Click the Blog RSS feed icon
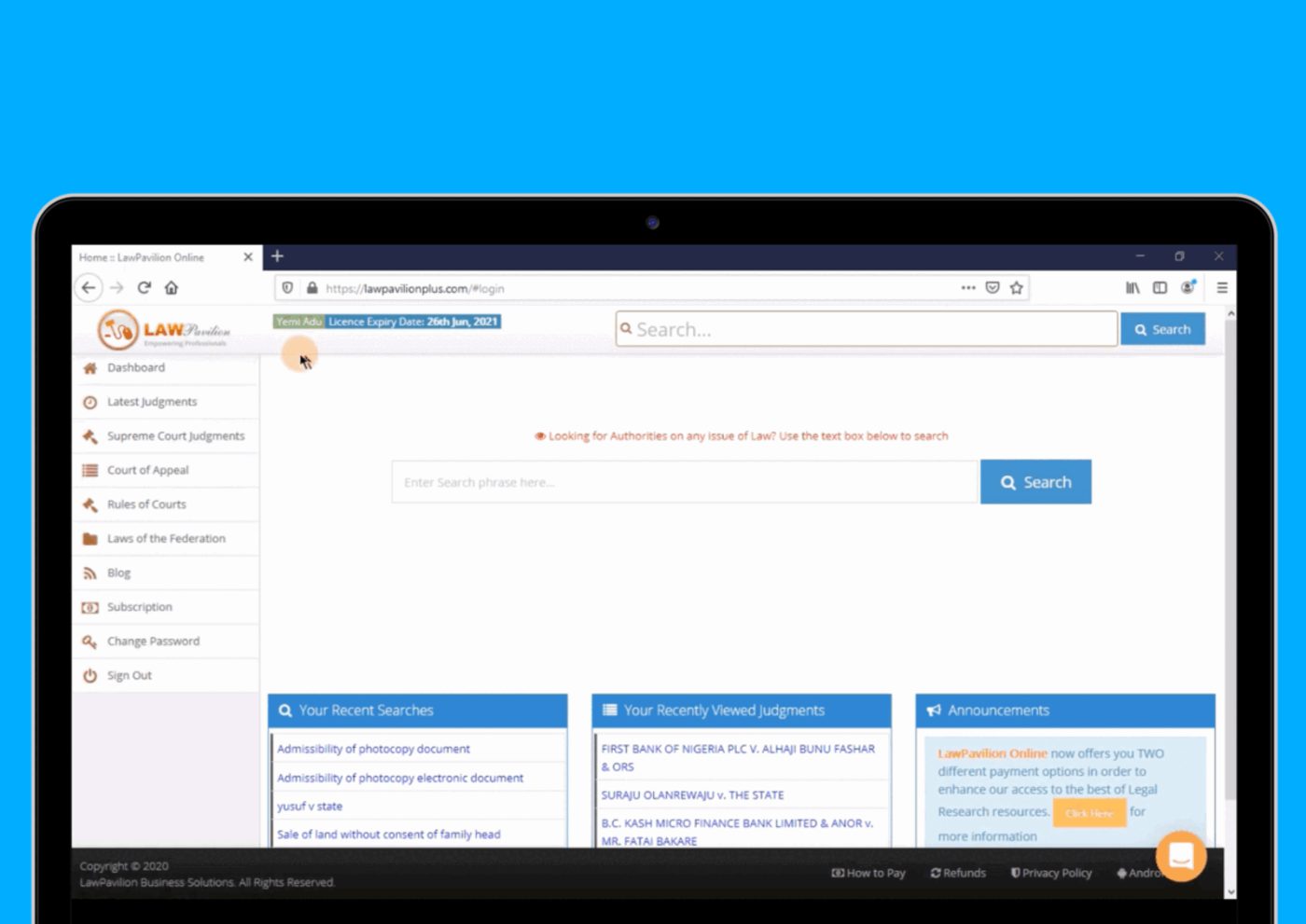Image resolution: width=1306 pixels, height=924 pixels. tap(90, 573)
